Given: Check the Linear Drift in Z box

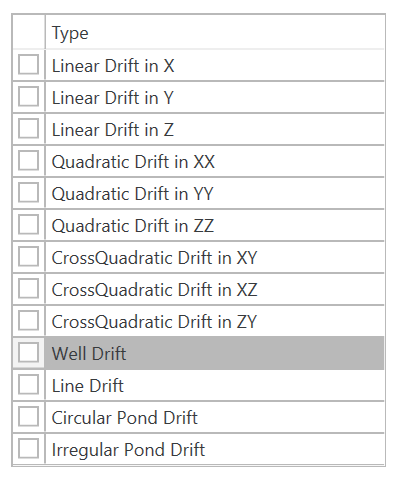Looking at the screenshot, I should click(x=28, y=129).
